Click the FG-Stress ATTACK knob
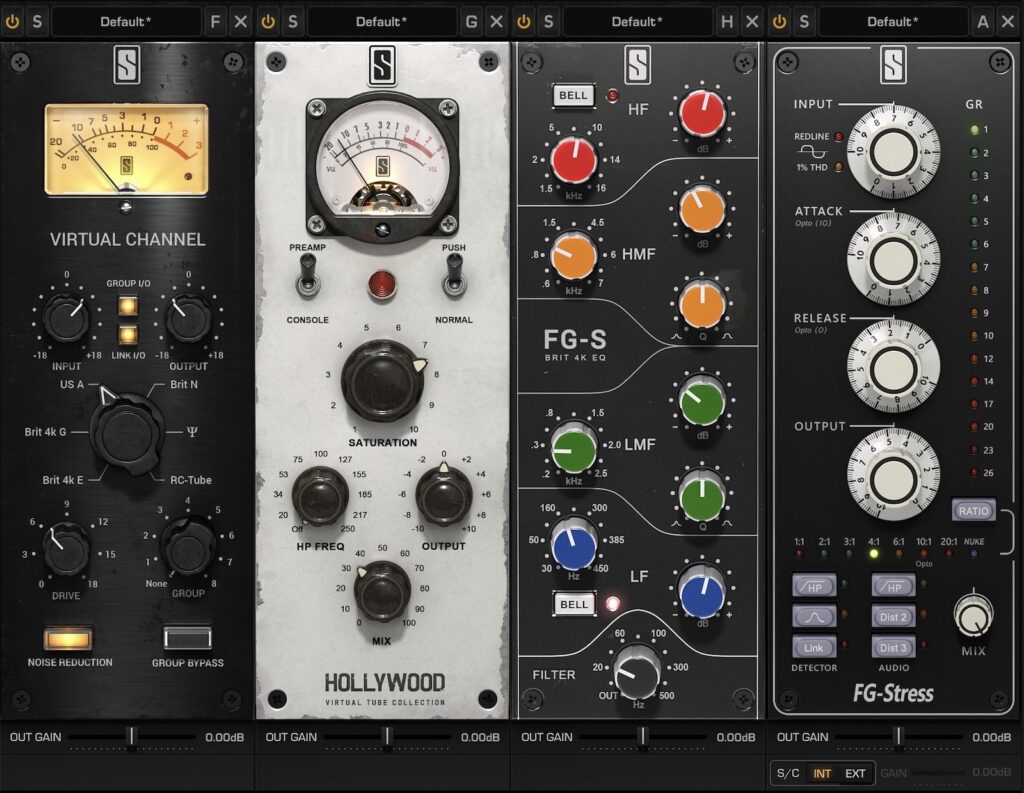The width and height of the screenshot is (1024, 793). [893, 259]
